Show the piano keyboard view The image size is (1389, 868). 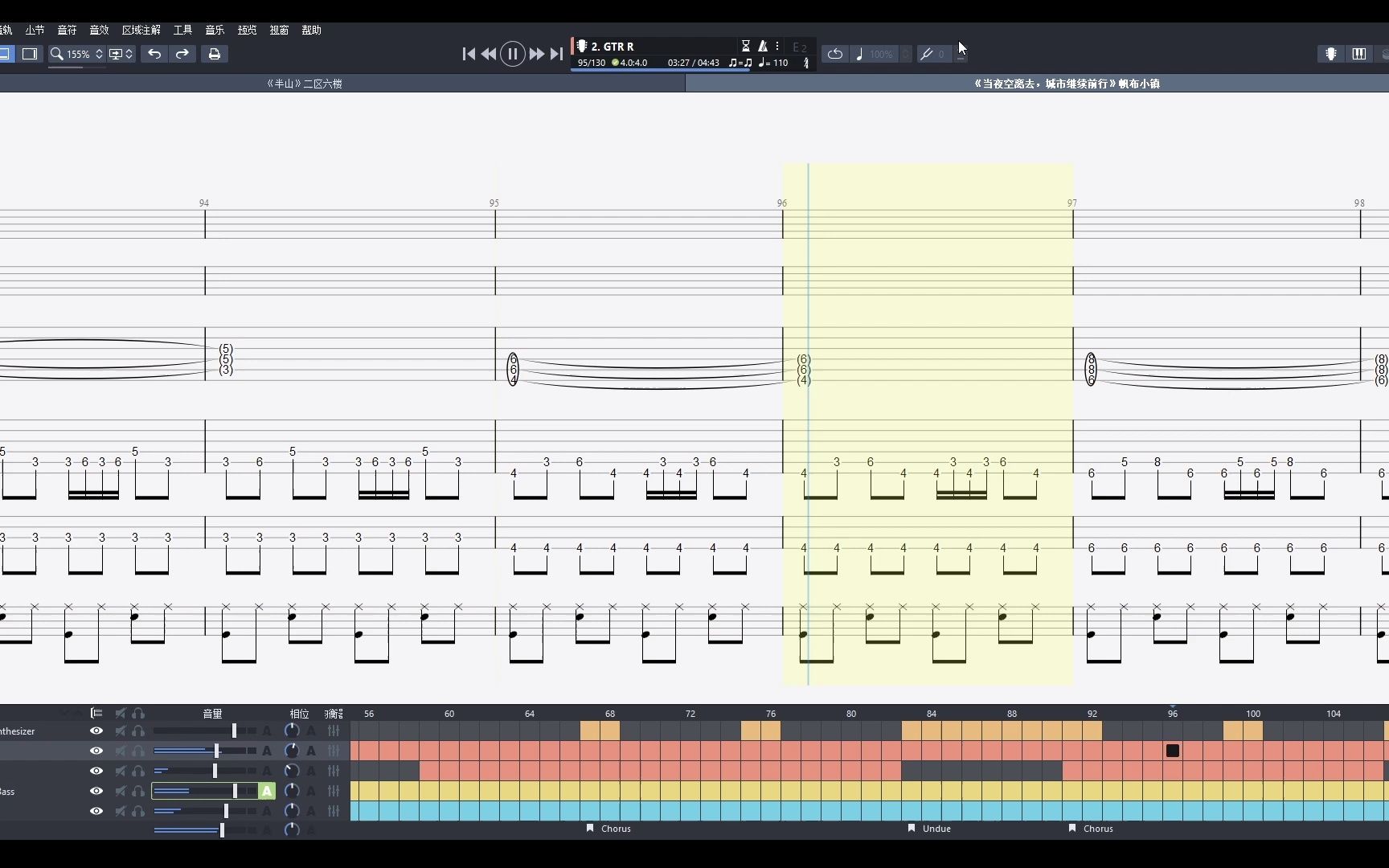pyautogui.click(x=1359, y=54)
